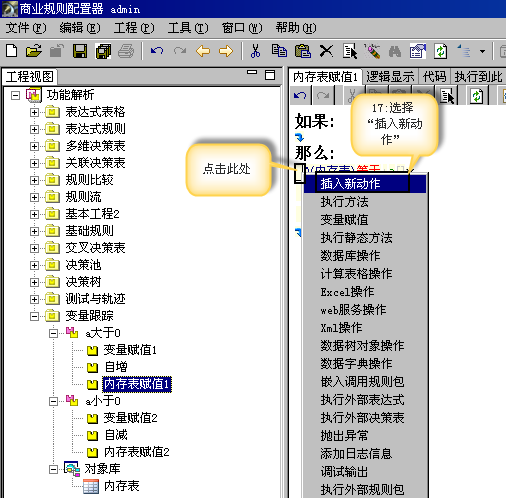The image size is (506, 498).
Task: Click editor toolbar document-with-cursor icon
Action: tap(447, 96)
